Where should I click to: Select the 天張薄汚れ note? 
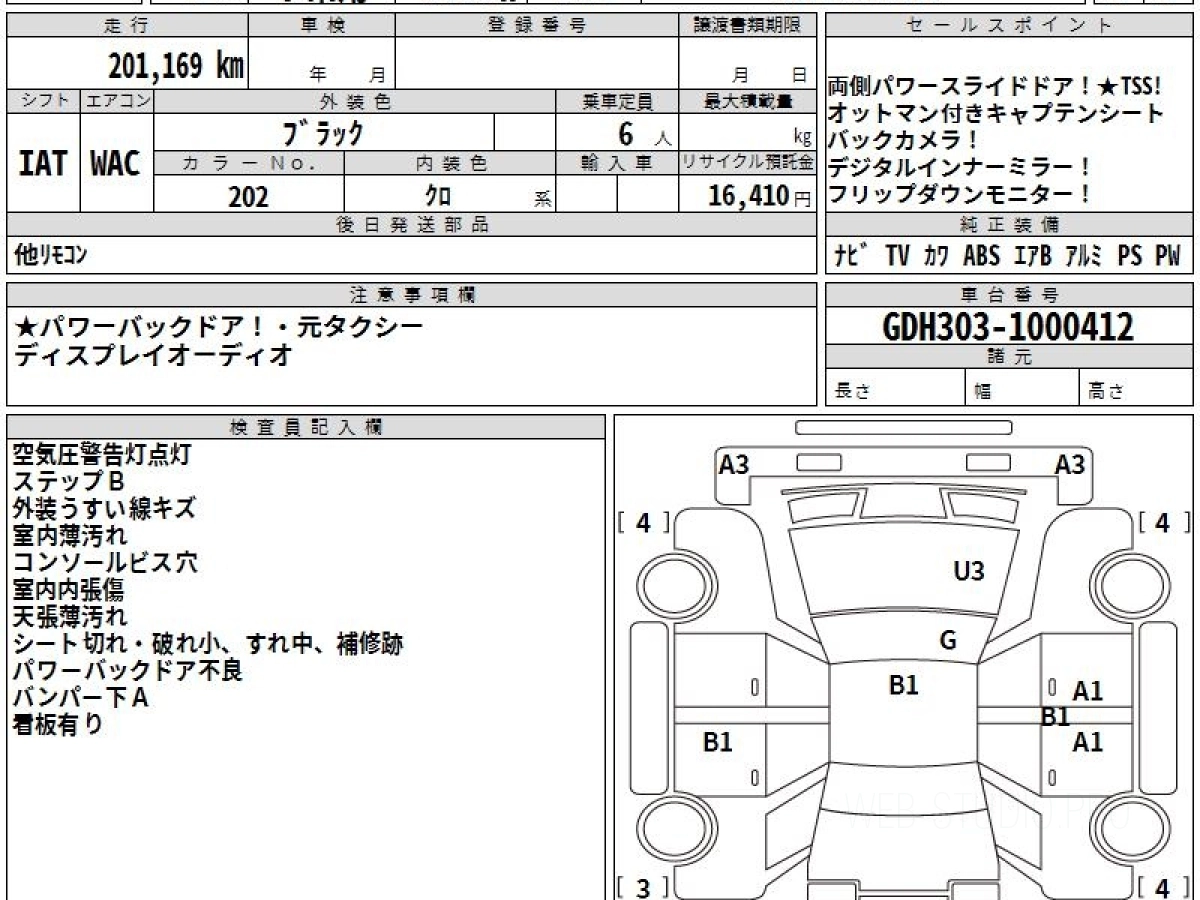pos(70,617)
